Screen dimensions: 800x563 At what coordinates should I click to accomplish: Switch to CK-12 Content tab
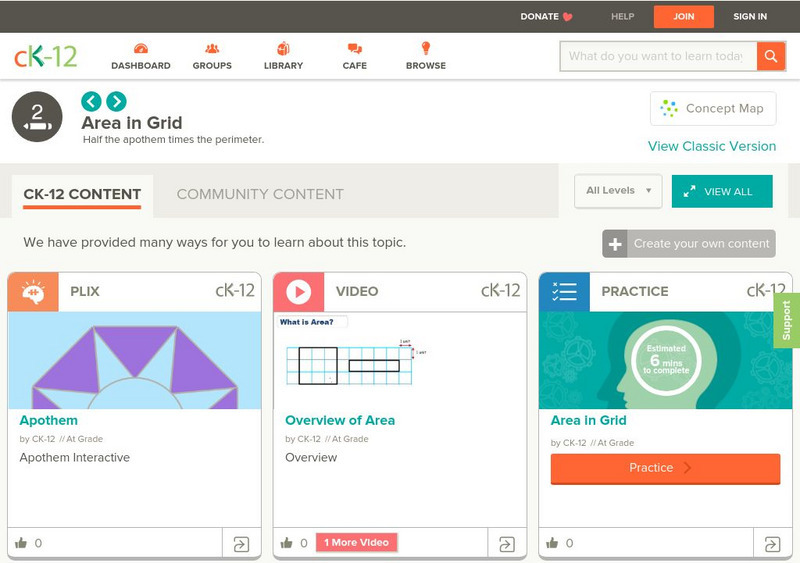point(82,194)
